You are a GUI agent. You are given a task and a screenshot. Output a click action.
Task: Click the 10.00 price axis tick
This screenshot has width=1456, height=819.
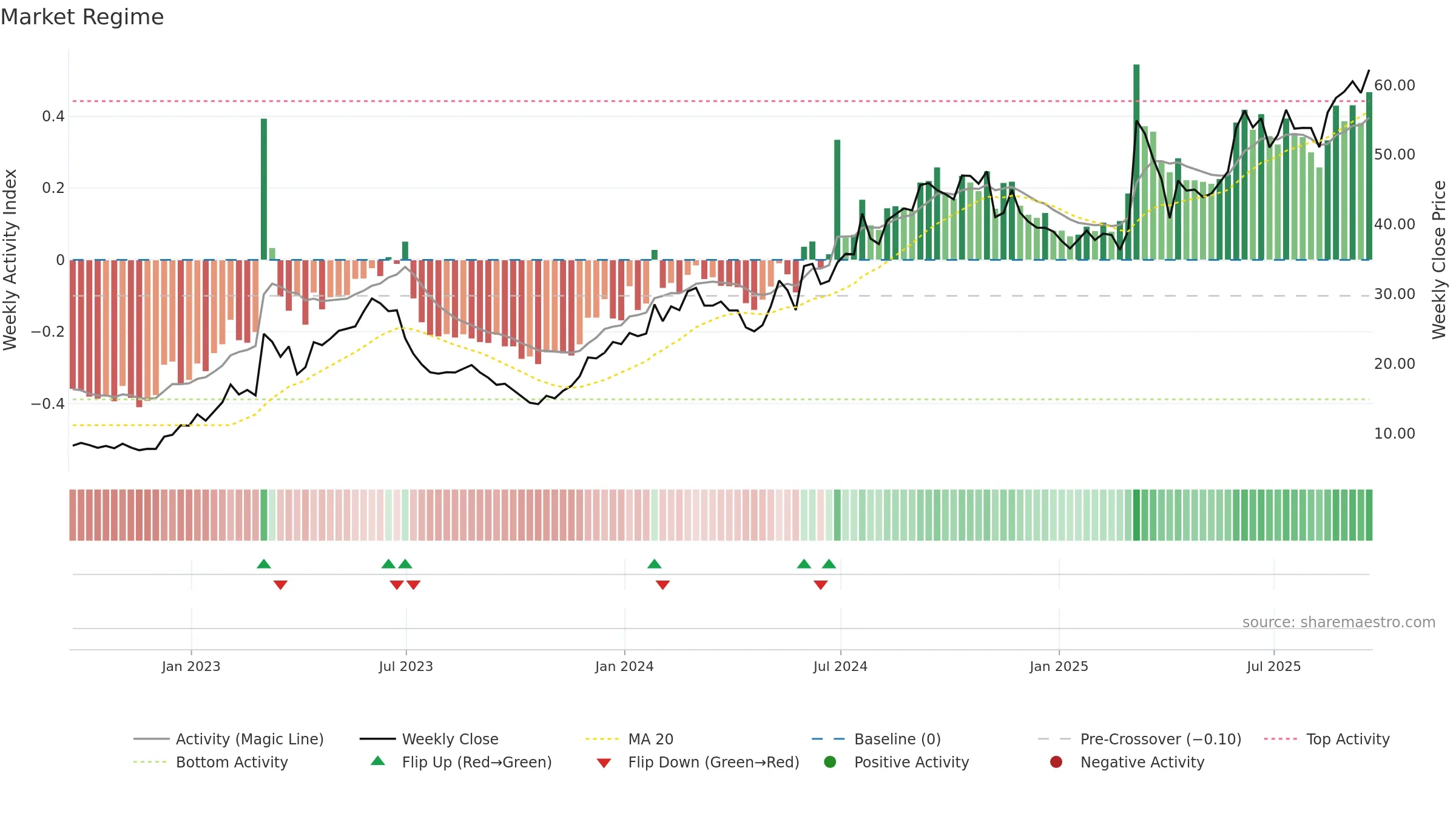pos(1395,433)
